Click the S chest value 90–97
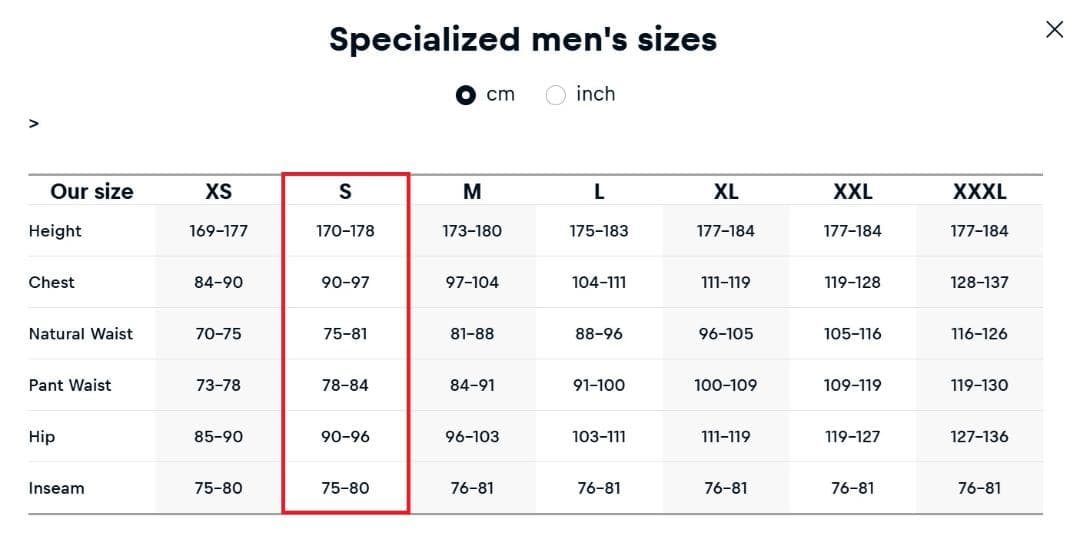The image size is (1080, 539). [x=345, y=282]
